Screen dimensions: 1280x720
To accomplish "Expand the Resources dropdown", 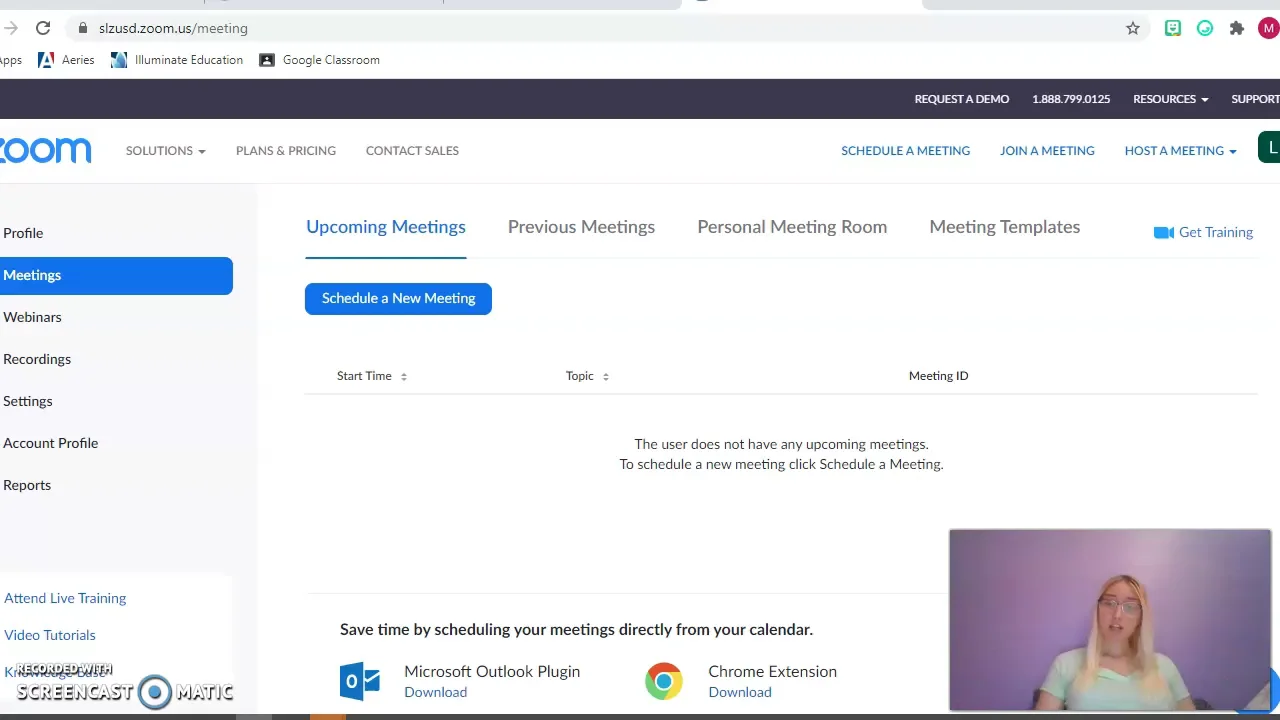I will (x=1170, y=99).
